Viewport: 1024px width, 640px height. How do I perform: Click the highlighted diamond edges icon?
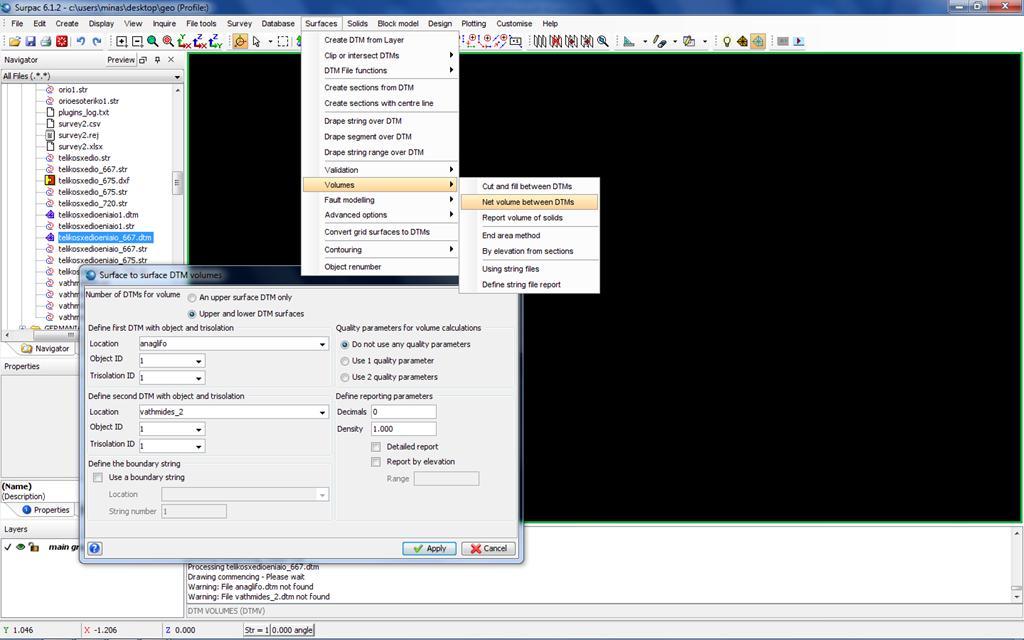point(758,41)
